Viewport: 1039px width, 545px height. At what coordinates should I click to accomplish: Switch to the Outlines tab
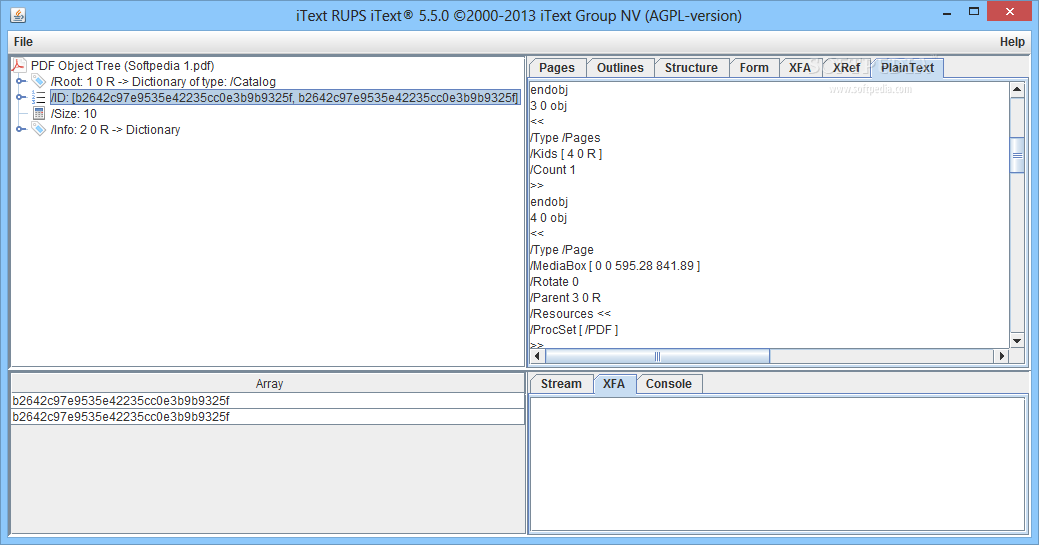coord(620,68)
